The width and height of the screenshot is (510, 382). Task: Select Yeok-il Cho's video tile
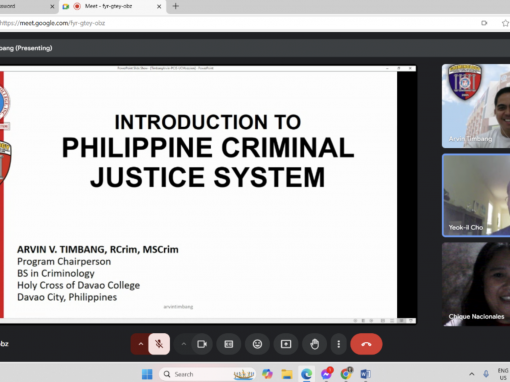tap(476, 195)
